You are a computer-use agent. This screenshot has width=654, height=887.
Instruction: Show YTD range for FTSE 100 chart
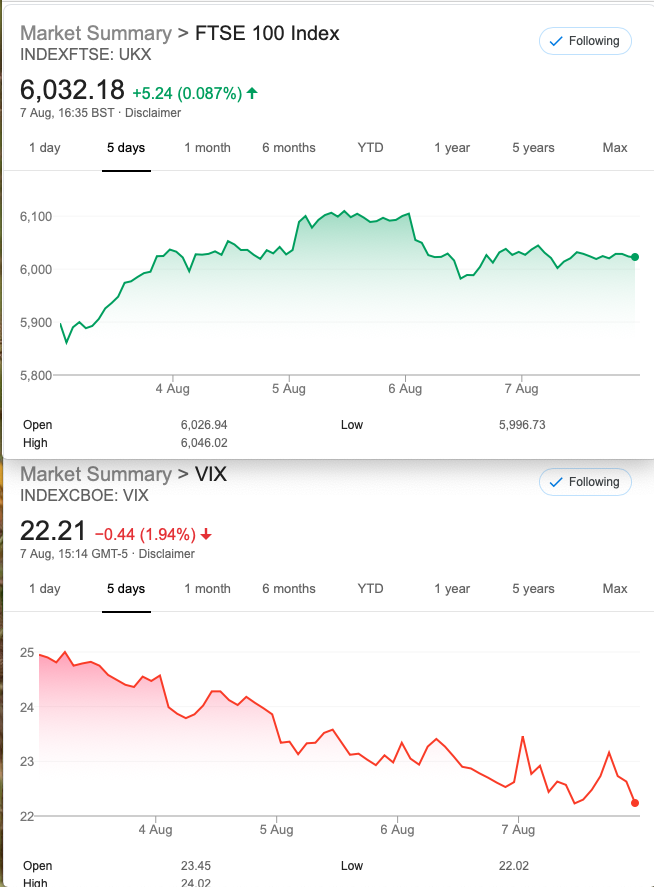point(370,148)
